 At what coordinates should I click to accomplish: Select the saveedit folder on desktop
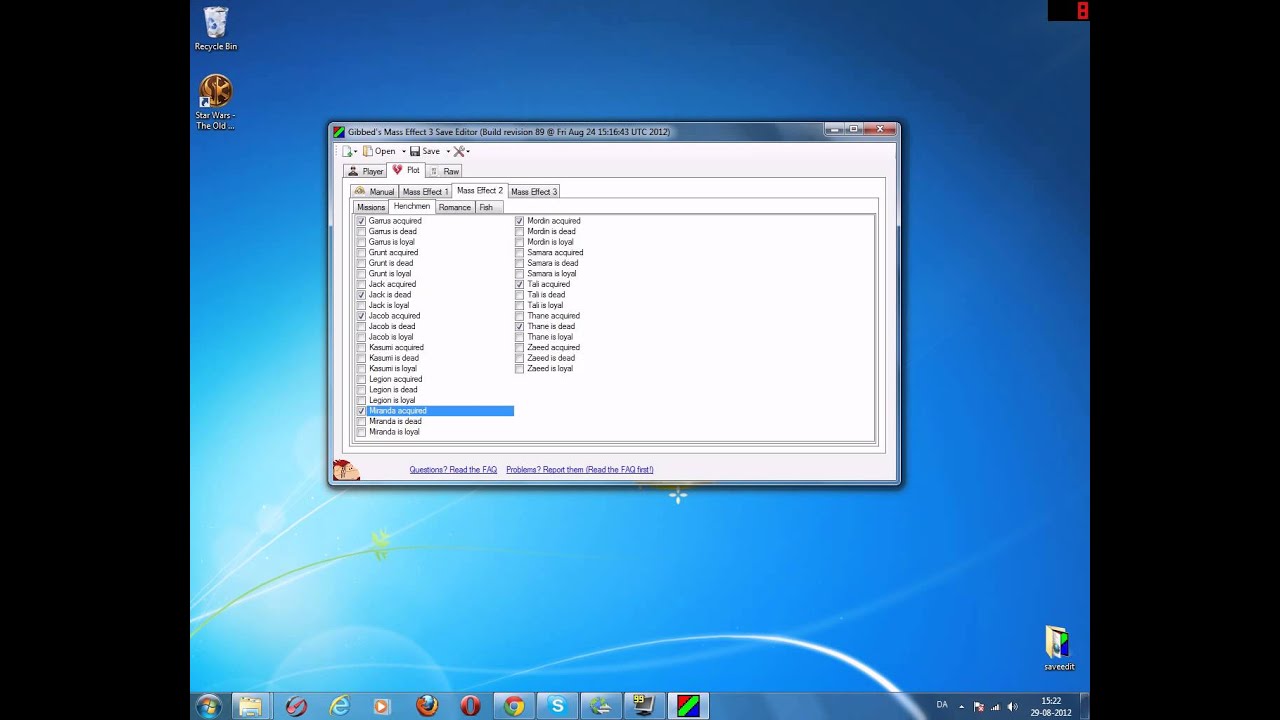point(1058,648)
